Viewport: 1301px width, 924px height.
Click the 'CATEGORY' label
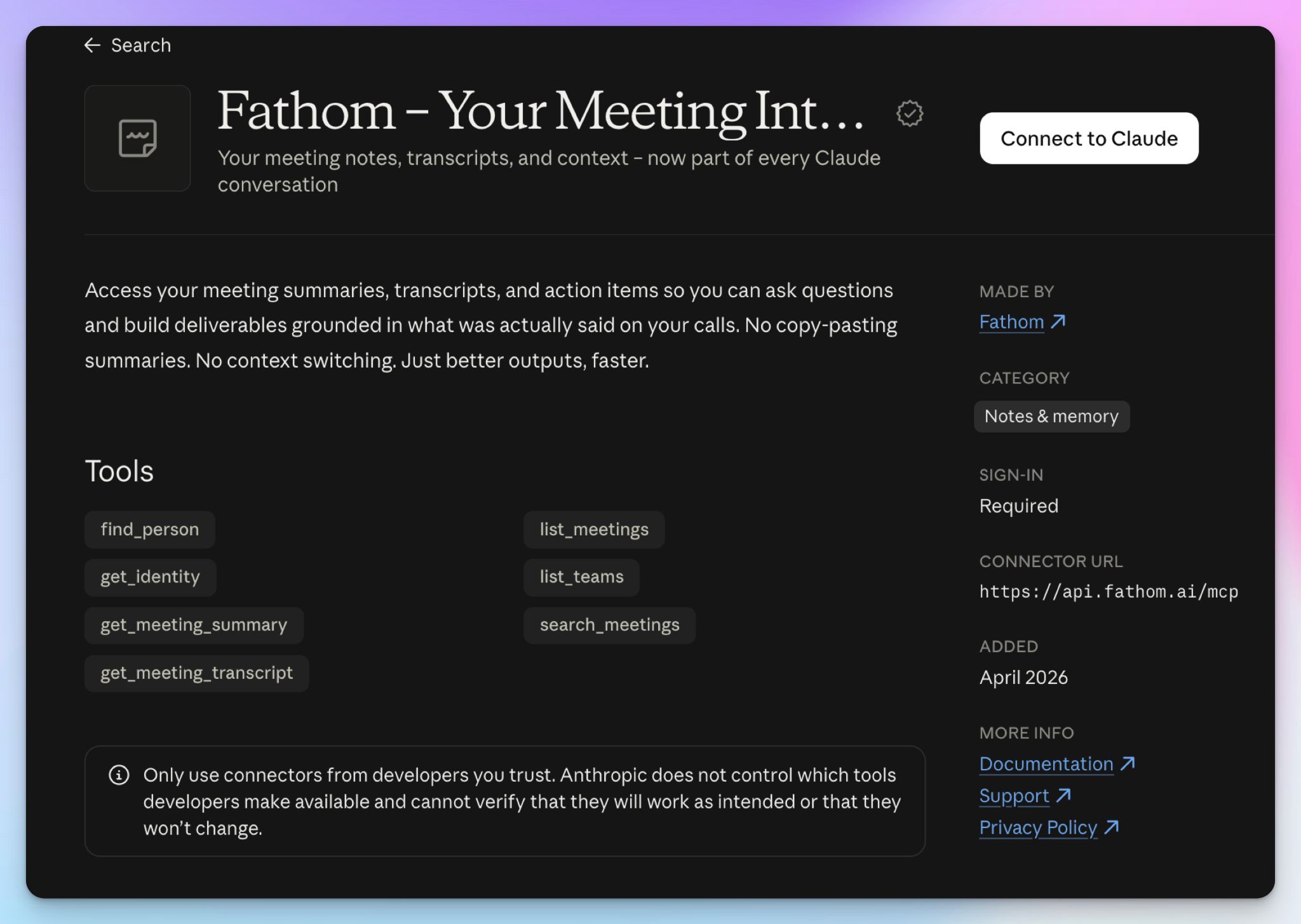coord(1024,378)
